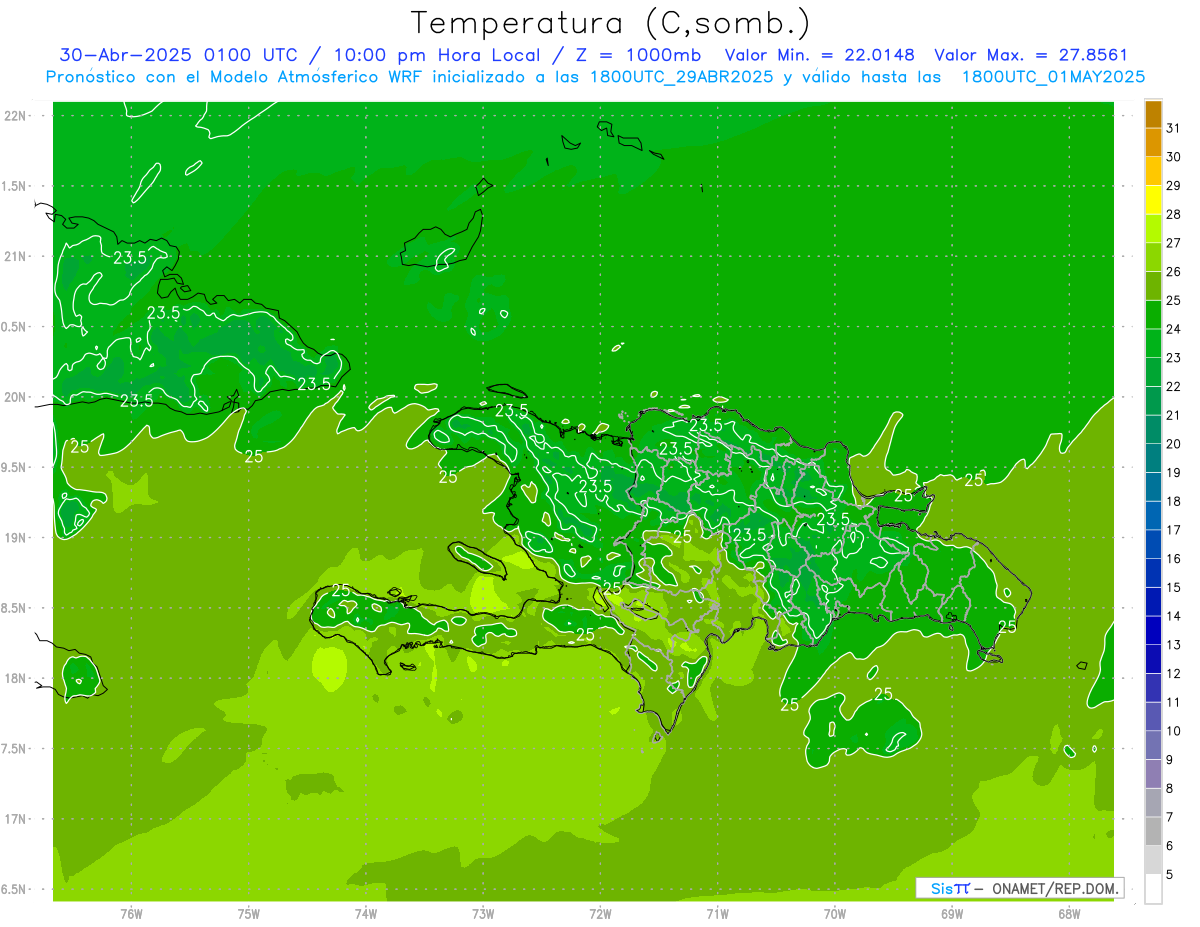Viewport: 1200px width, 927px height.
Task: Click the legend value '5'
Action: tap(1170, 875)
